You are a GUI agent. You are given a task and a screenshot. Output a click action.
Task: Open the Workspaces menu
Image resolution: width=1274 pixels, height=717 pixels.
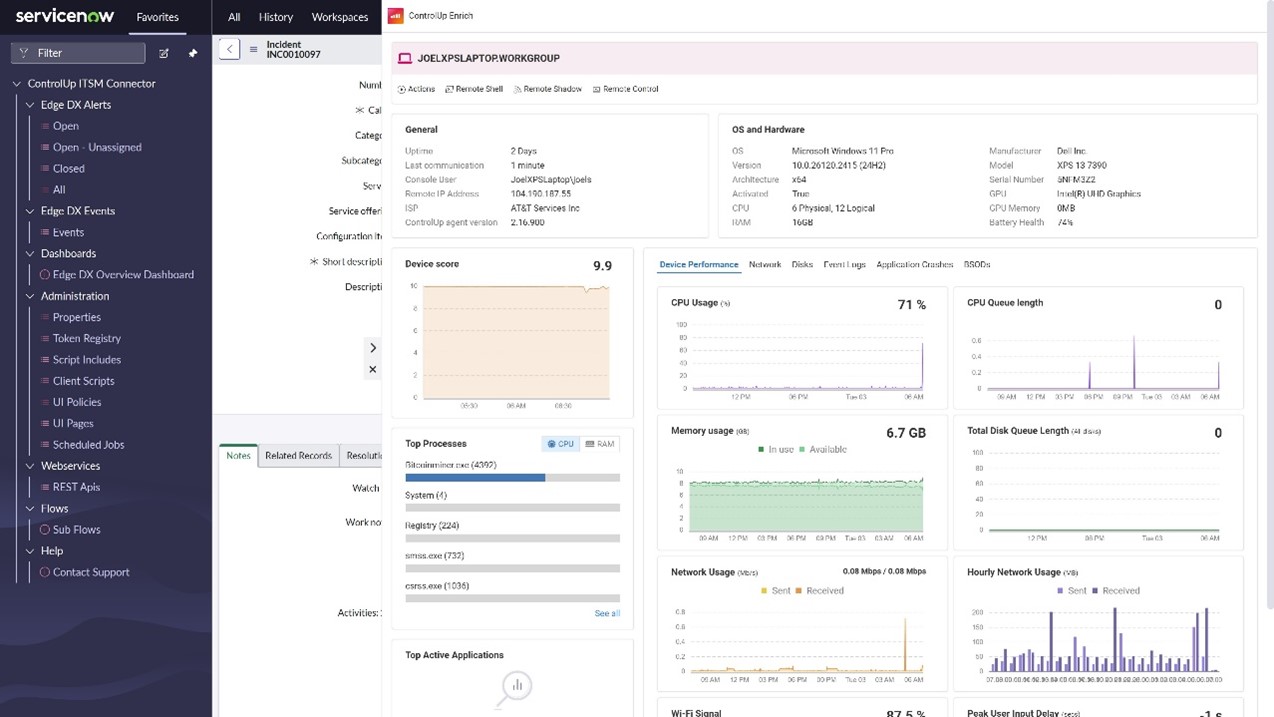click(x=340, y=17)
